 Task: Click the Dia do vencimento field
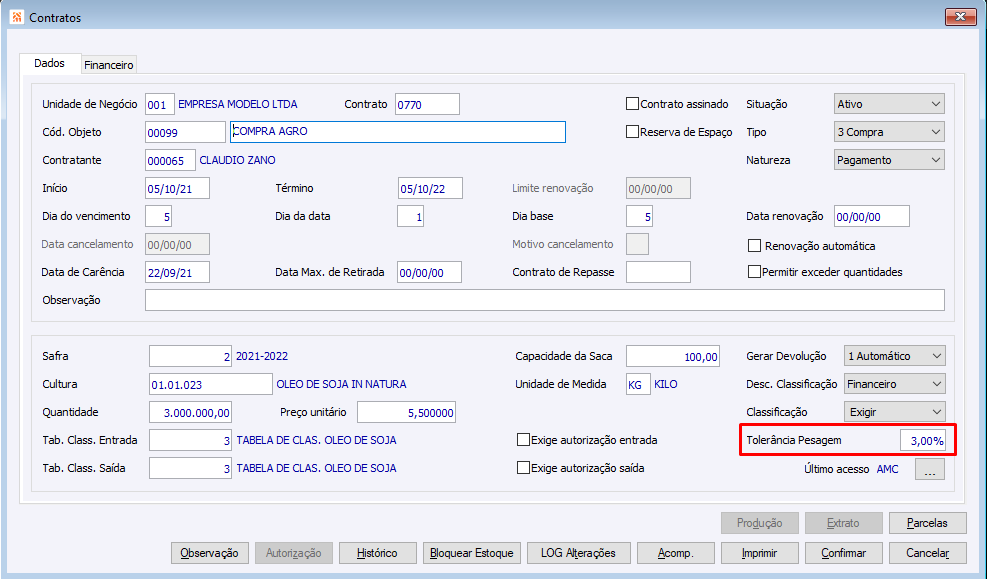(159, 217)
